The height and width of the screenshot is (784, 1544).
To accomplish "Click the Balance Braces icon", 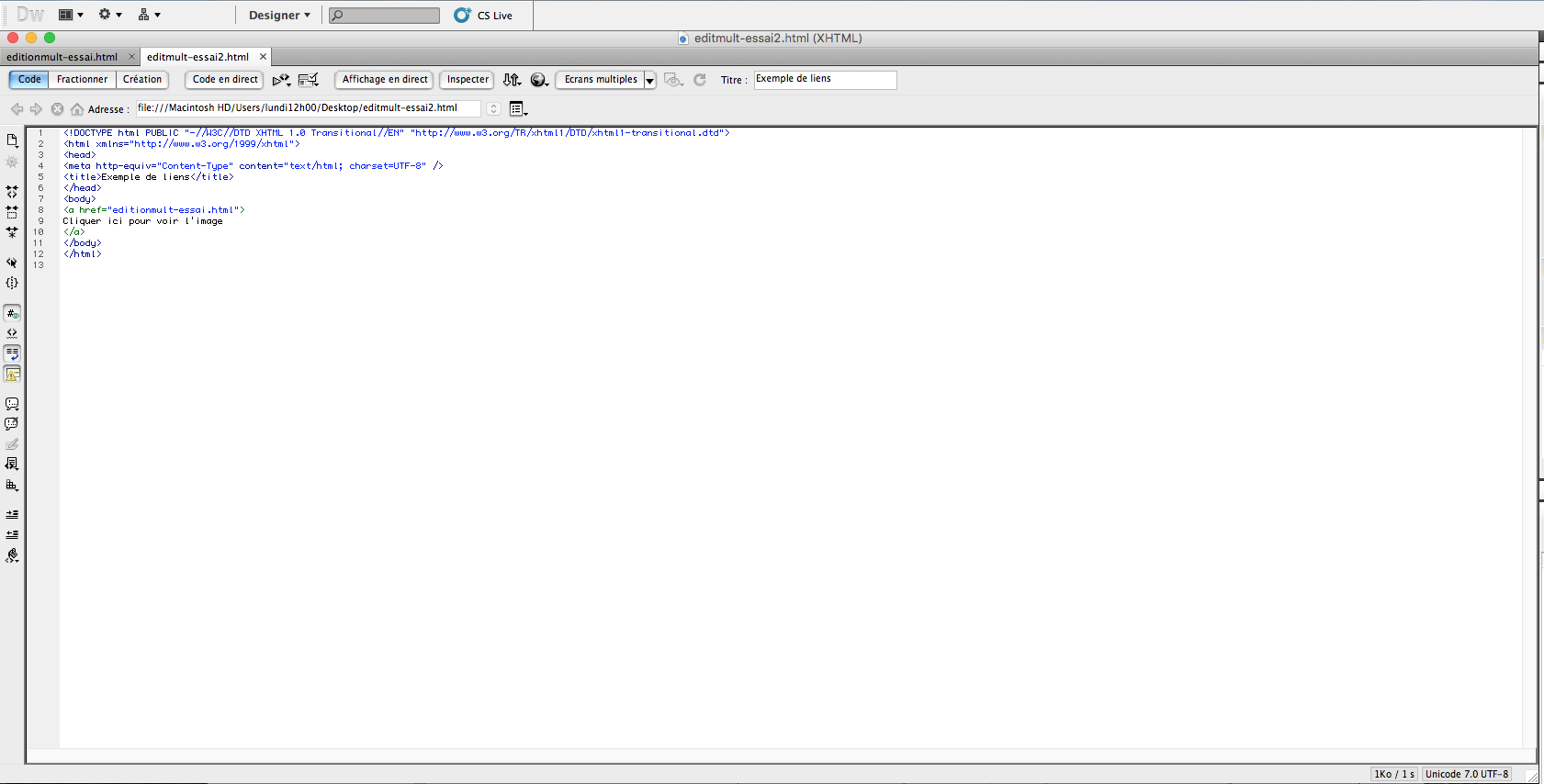I will point(12,284).
